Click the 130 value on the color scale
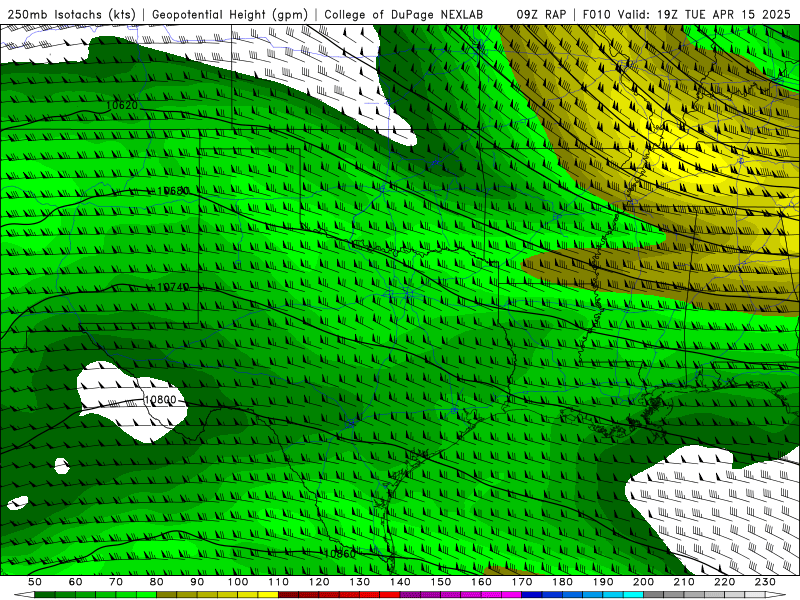800x600 pixels. 360,582
